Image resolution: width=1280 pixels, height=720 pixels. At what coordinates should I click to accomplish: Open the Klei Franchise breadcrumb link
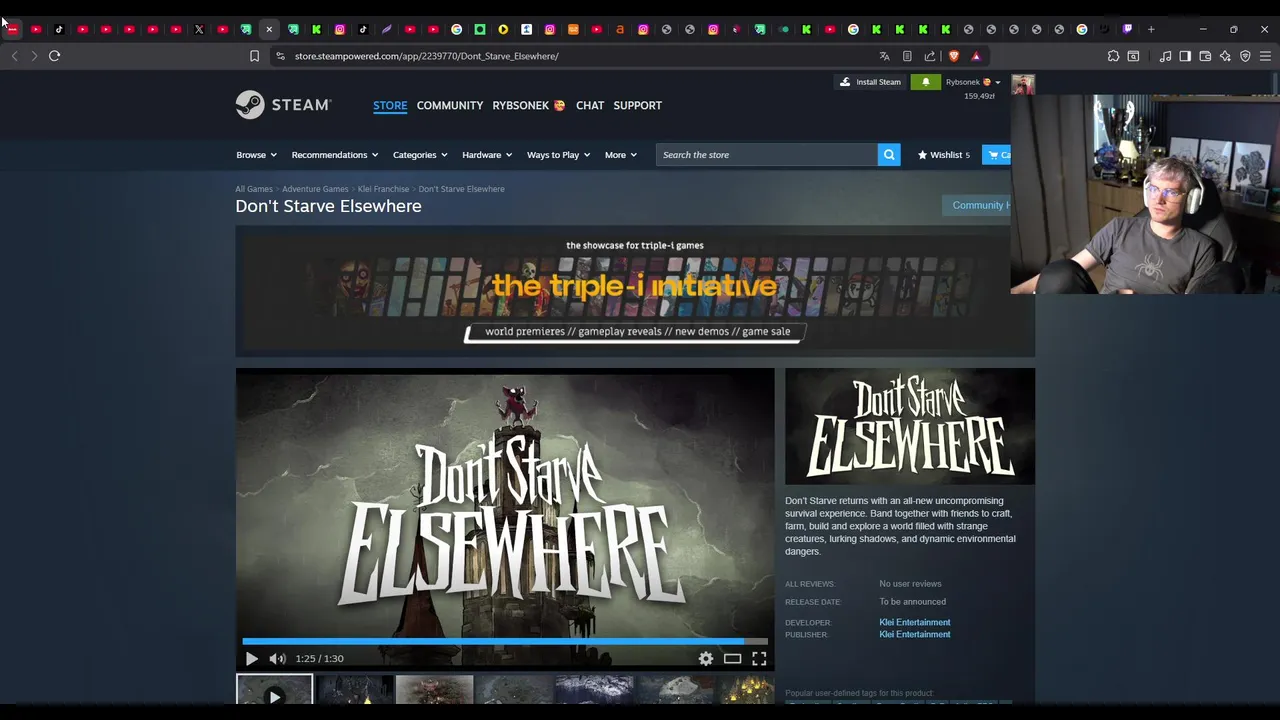383,189
